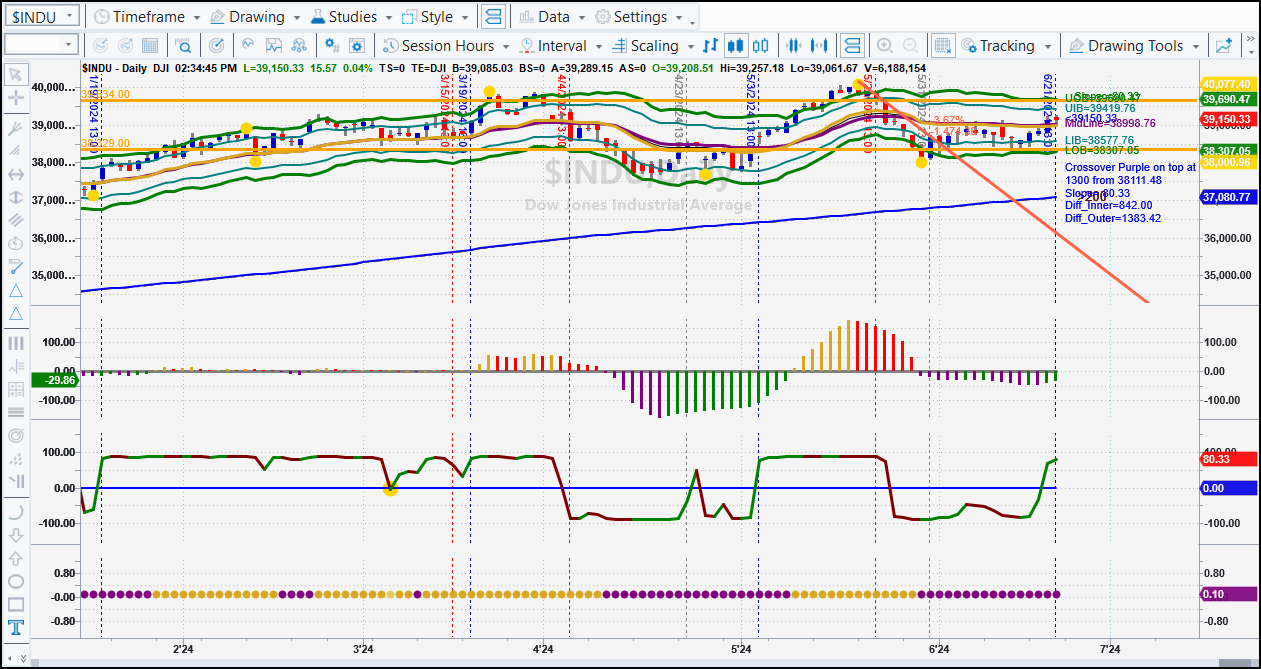This screenshot has width=1261, height=669.
Task: Select the arrow pointer tool in sidebar
Action: 16,74
